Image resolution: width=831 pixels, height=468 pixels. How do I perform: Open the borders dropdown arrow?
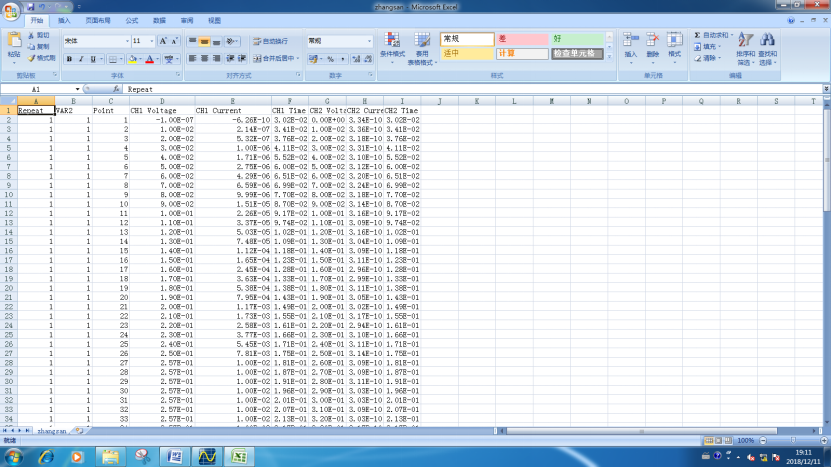(x=121, y=59)
